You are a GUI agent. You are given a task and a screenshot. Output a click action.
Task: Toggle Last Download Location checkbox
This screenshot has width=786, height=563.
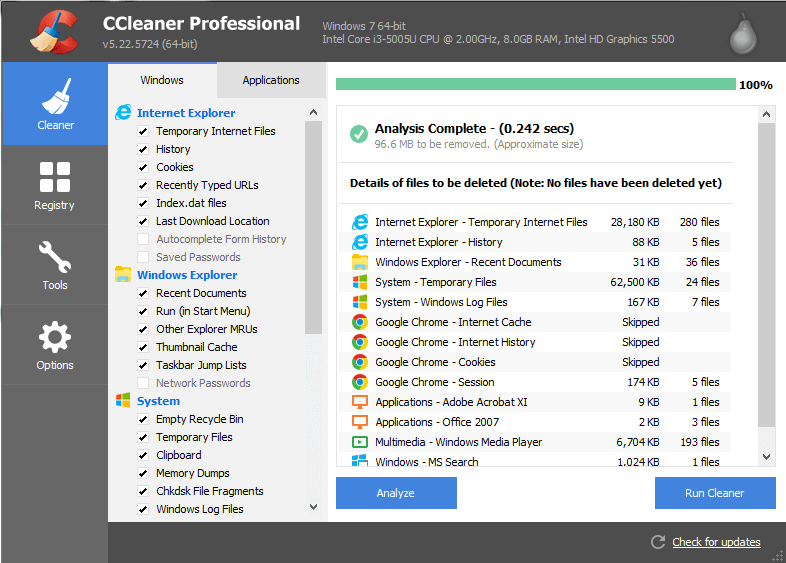pos(143,221)
